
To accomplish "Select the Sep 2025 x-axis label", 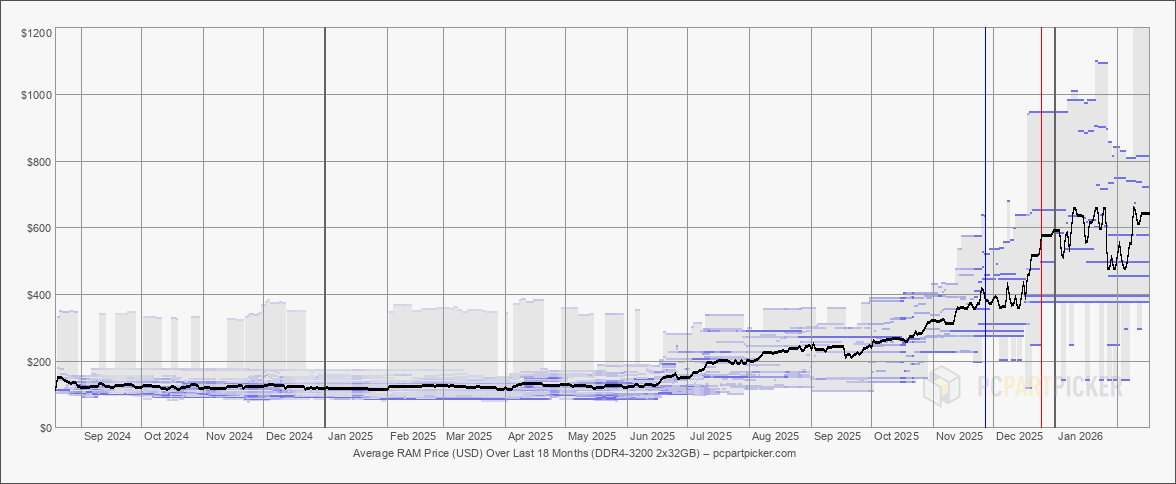I will click(x=837, y=436).
